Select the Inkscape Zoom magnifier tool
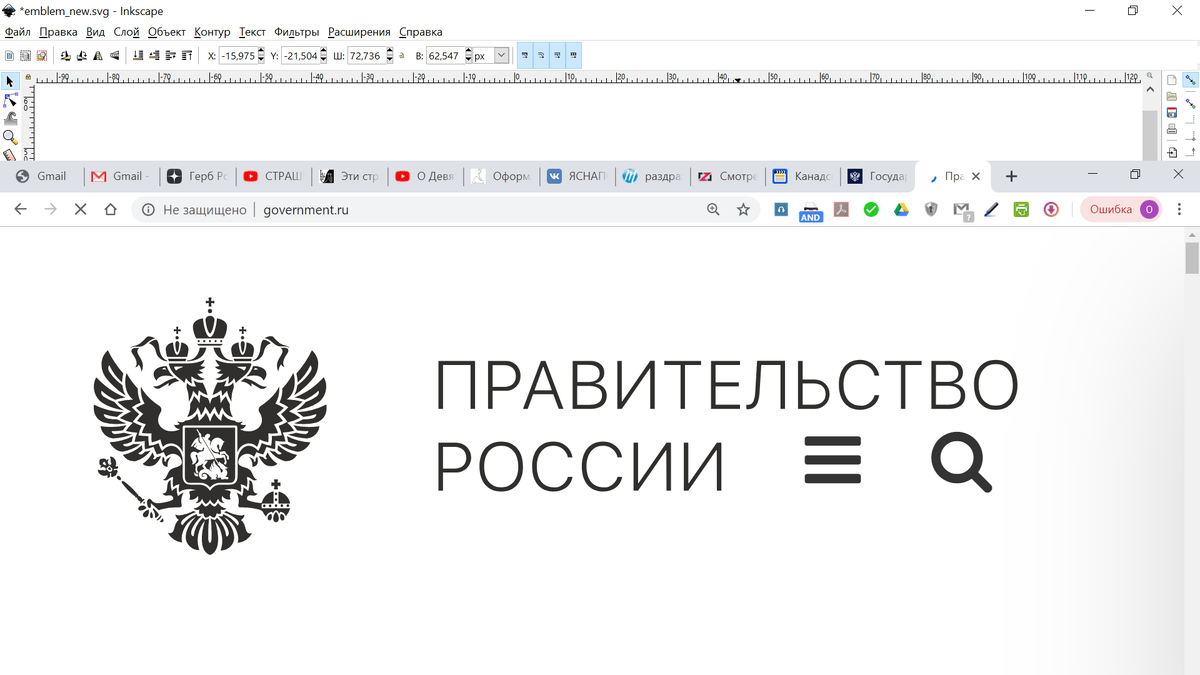This screenshot has width=1200, height=675. (10, 137)
